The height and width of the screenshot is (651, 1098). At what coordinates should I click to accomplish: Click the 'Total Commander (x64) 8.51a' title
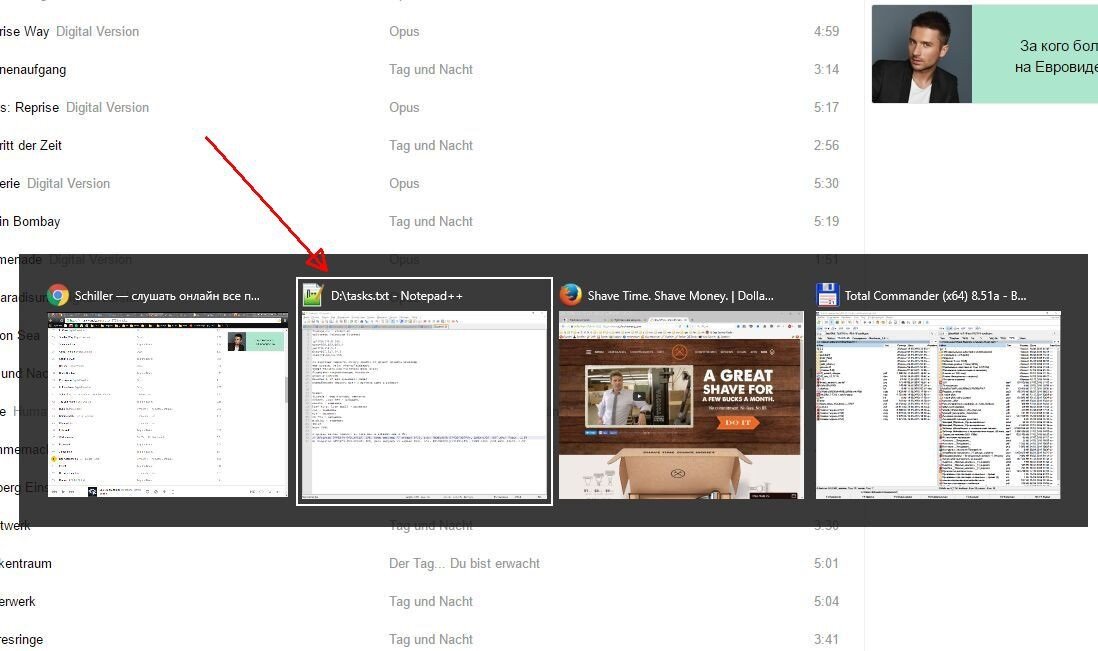pos(936,296)
